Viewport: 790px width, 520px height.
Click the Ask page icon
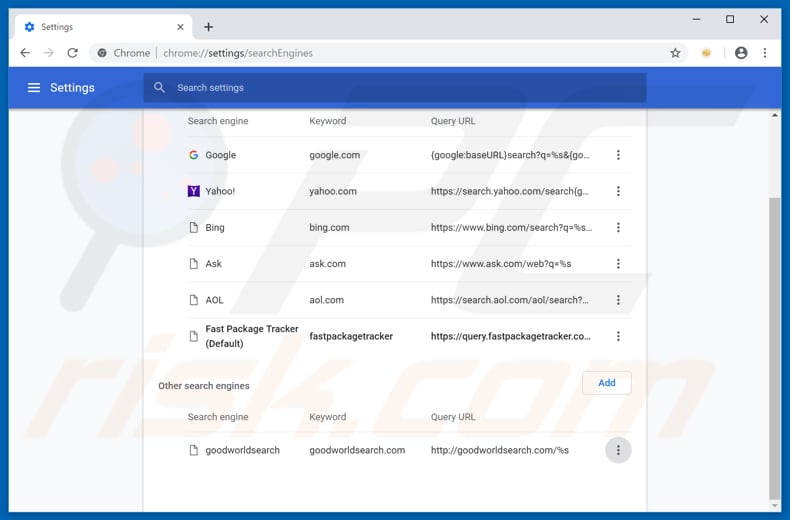pos(193,264)
